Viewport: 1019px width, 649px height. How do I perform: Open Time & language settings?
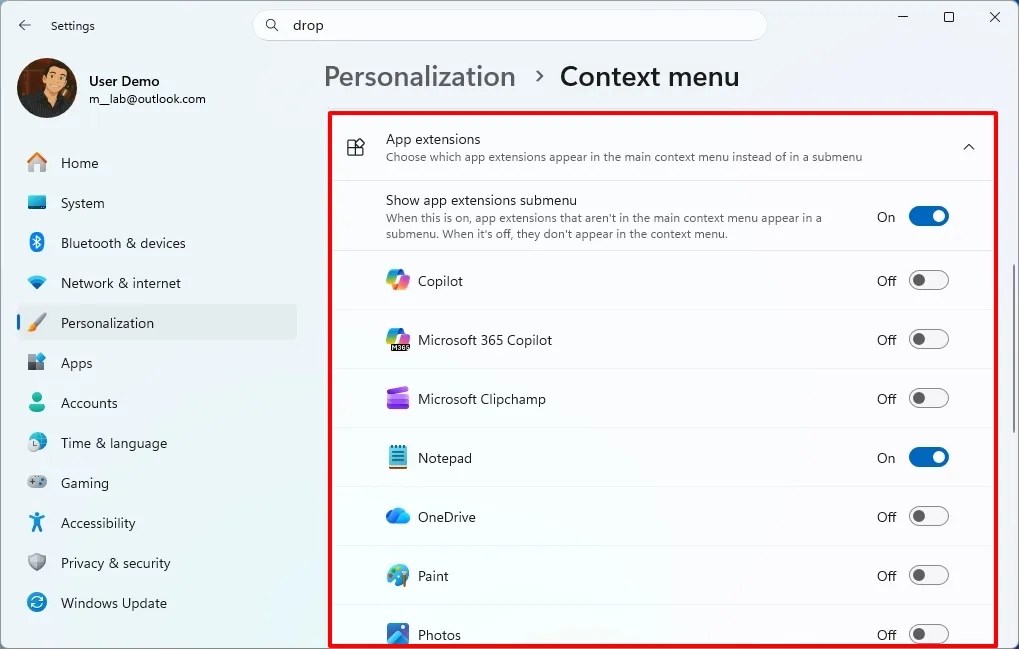(x=158, y=443)
